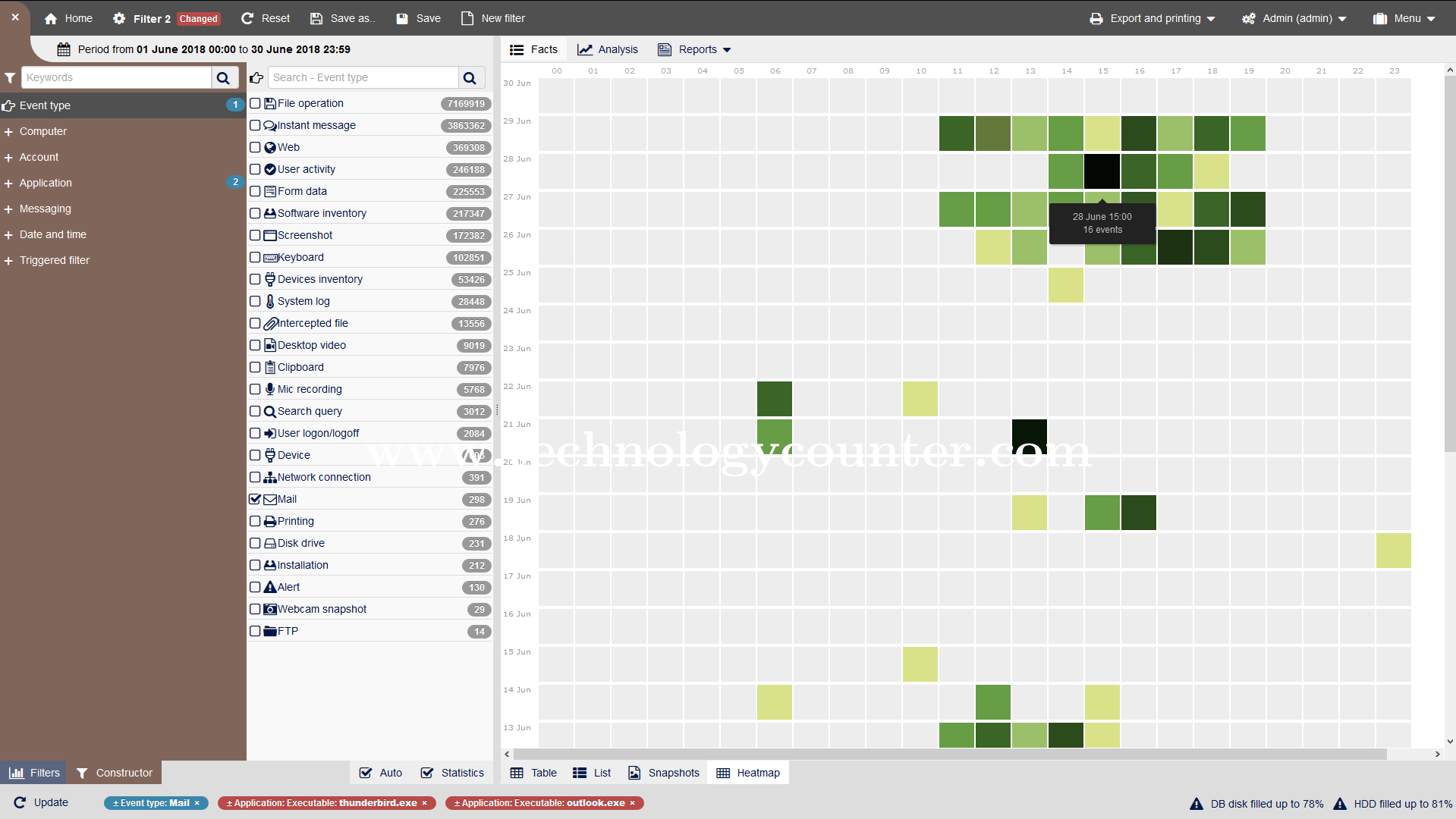Click DB disk filled warning icon

[1197, 804]
